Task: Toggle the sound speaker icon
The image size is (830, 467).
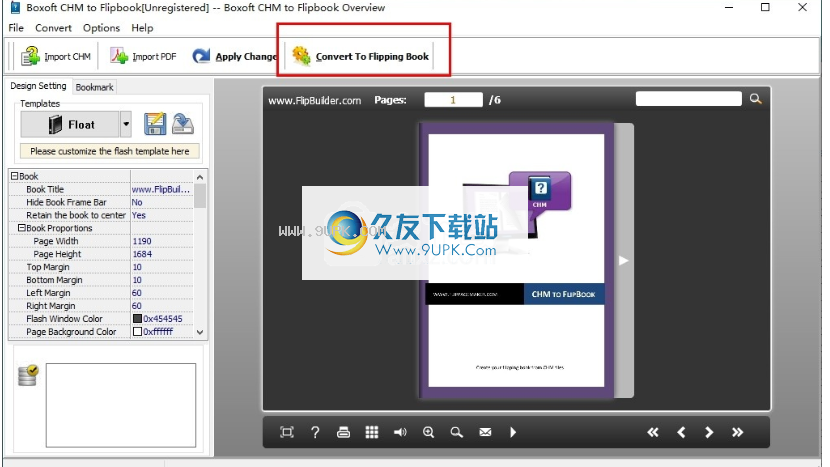Action: click(x=400, y=432)
